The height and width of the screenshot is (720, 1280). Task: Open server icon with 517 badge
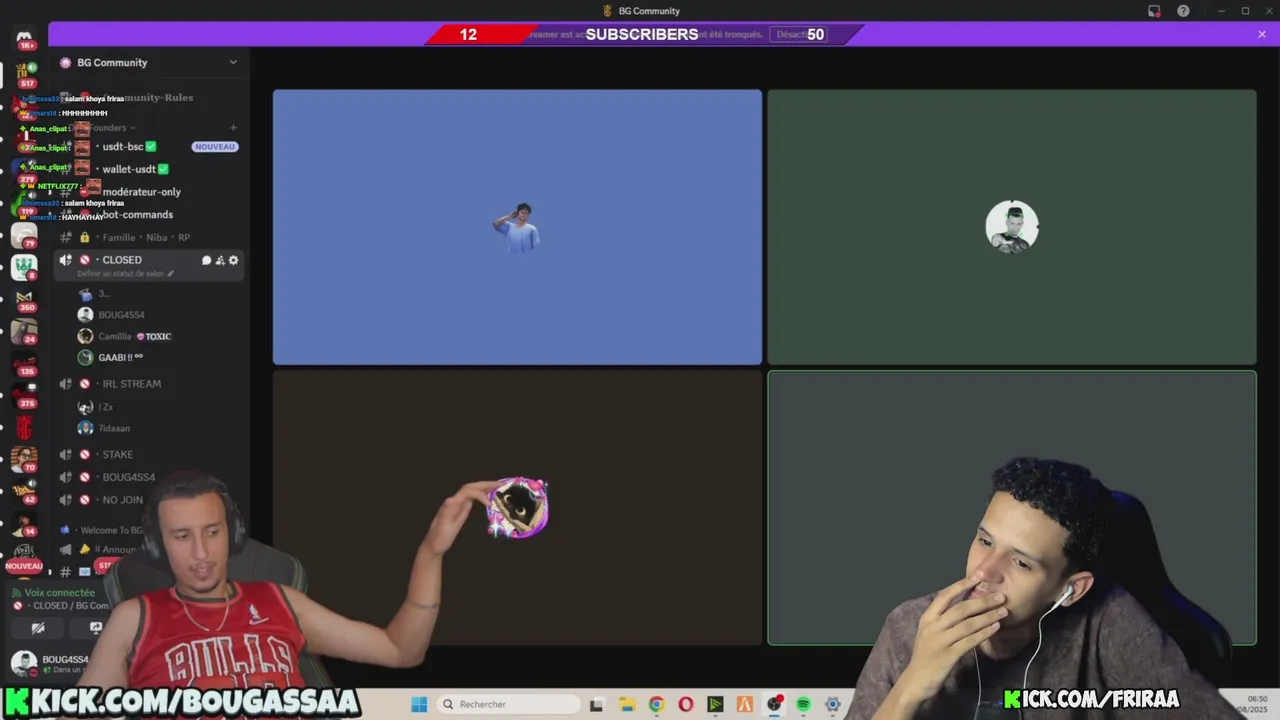[24, 74]
